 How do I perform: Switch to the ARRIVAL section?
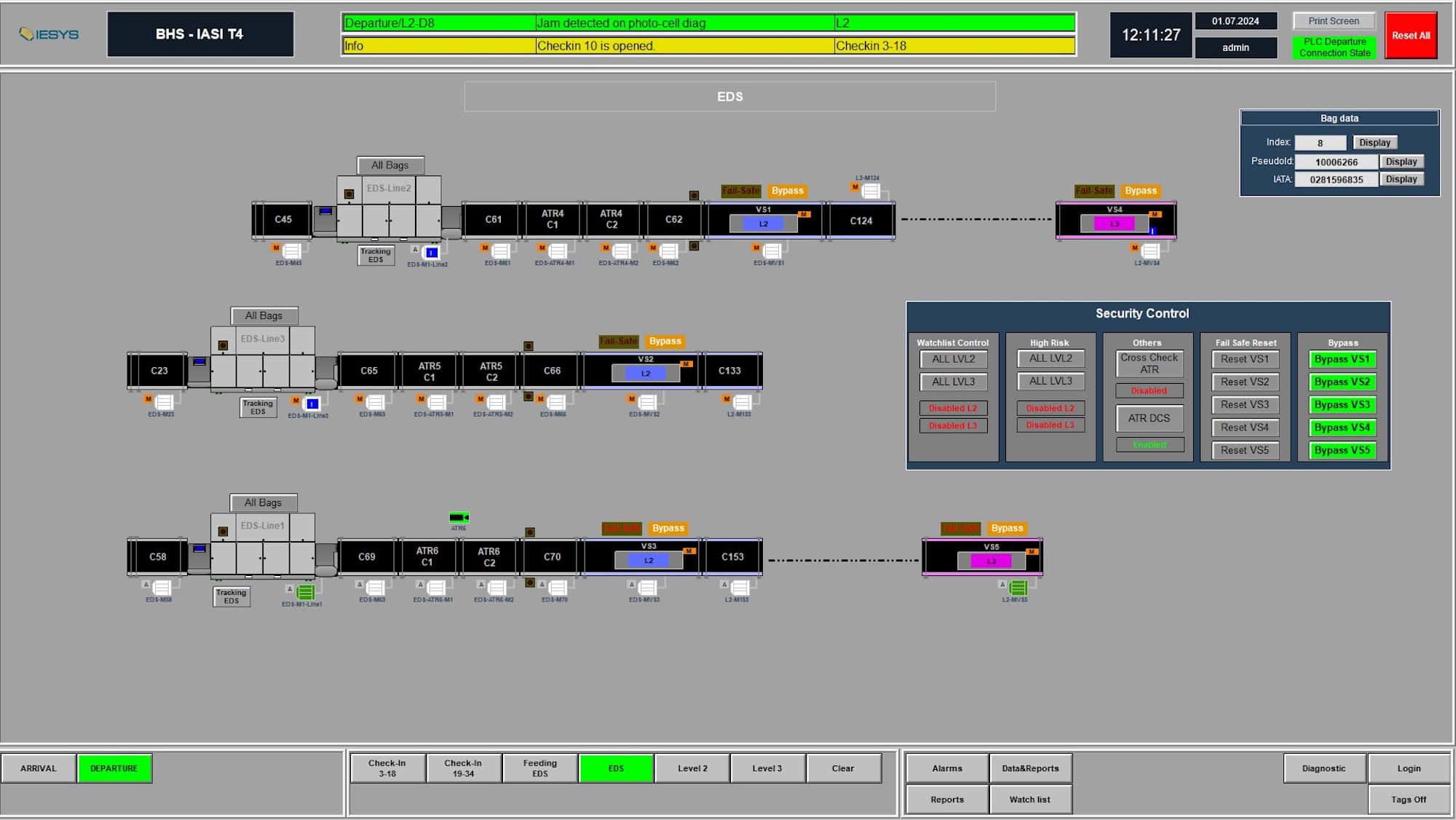[x=39, y=768]
